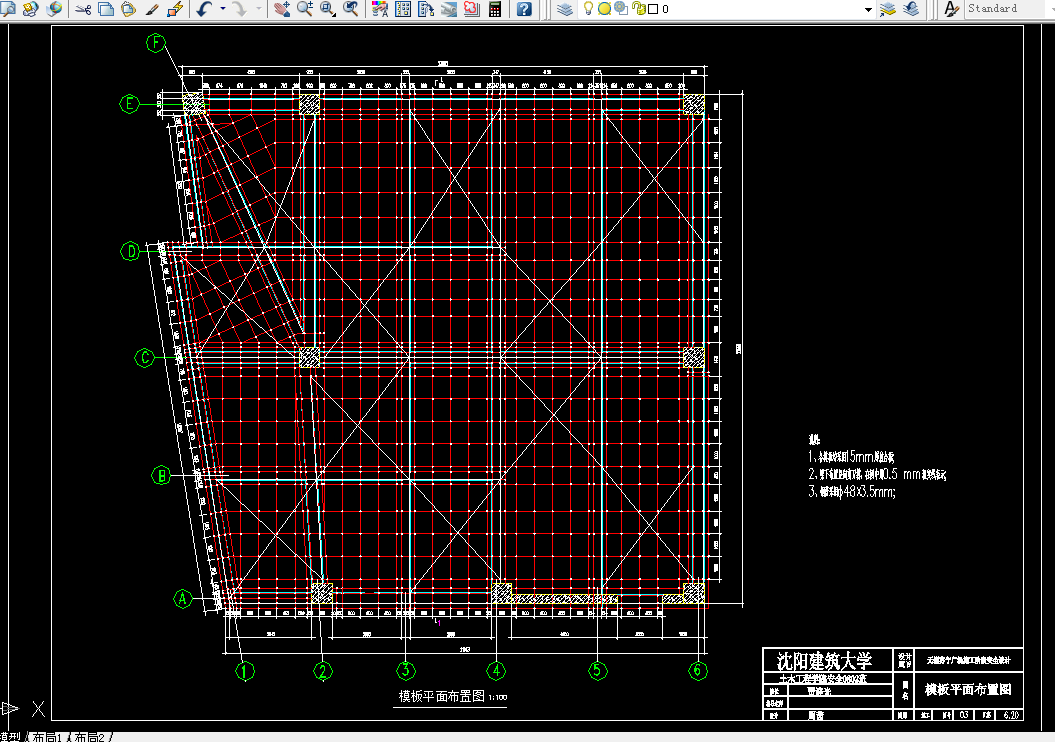Select the axis bubble numbered 1
Viewport: 1055px width, 742px height.
click(x=245, y=671)
